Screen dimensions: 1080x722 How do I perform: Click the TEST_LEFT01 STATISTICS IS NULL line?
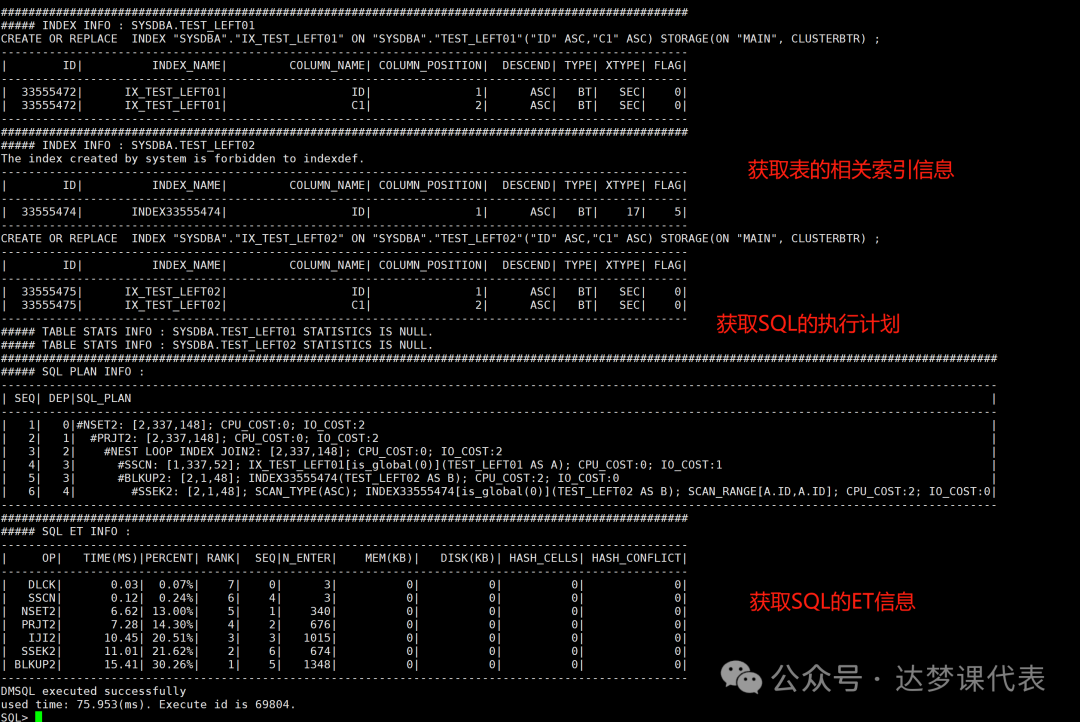(217, 331)
